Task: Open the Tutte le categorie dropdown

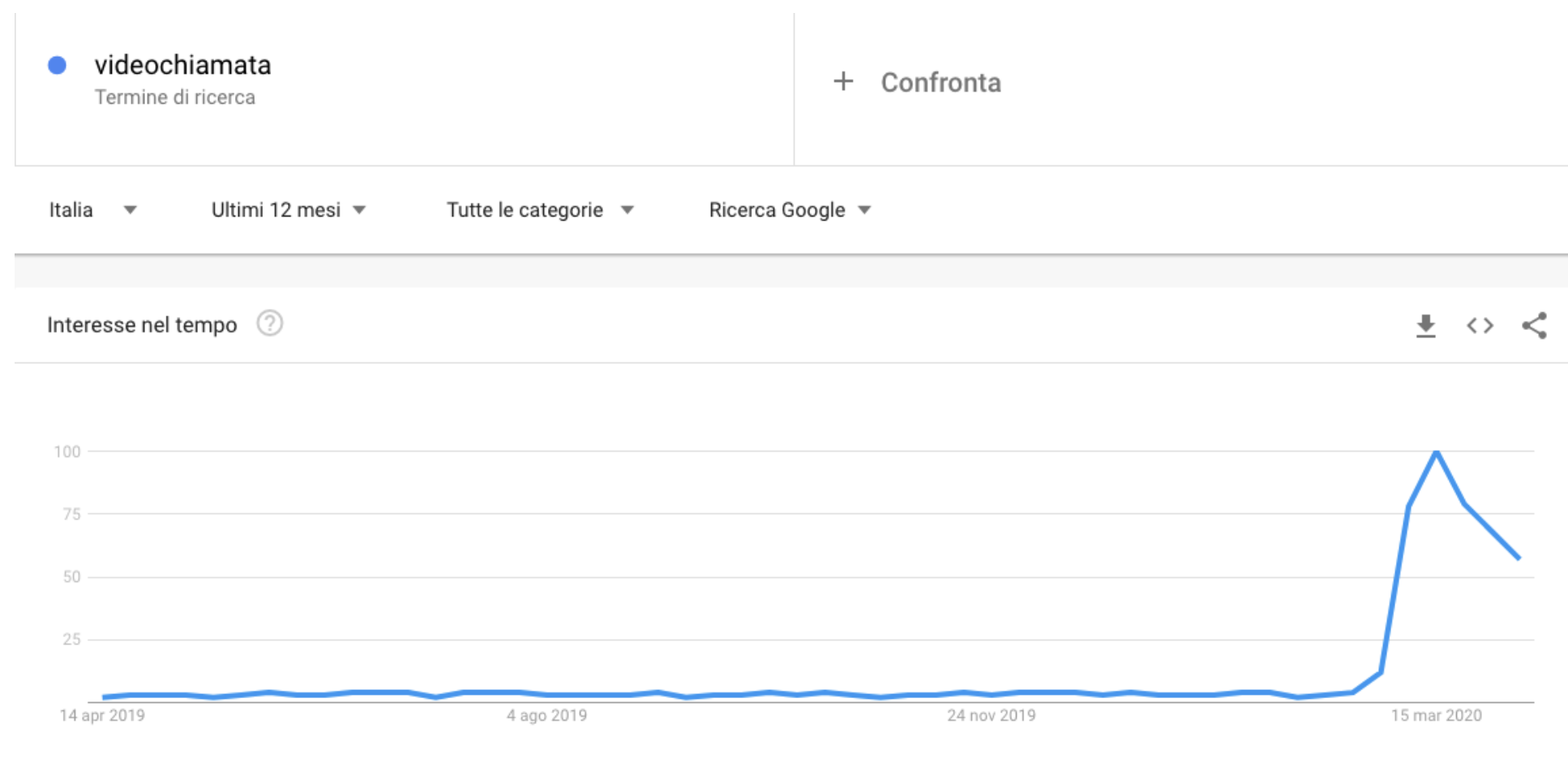Action: click(x=540, y=210)
